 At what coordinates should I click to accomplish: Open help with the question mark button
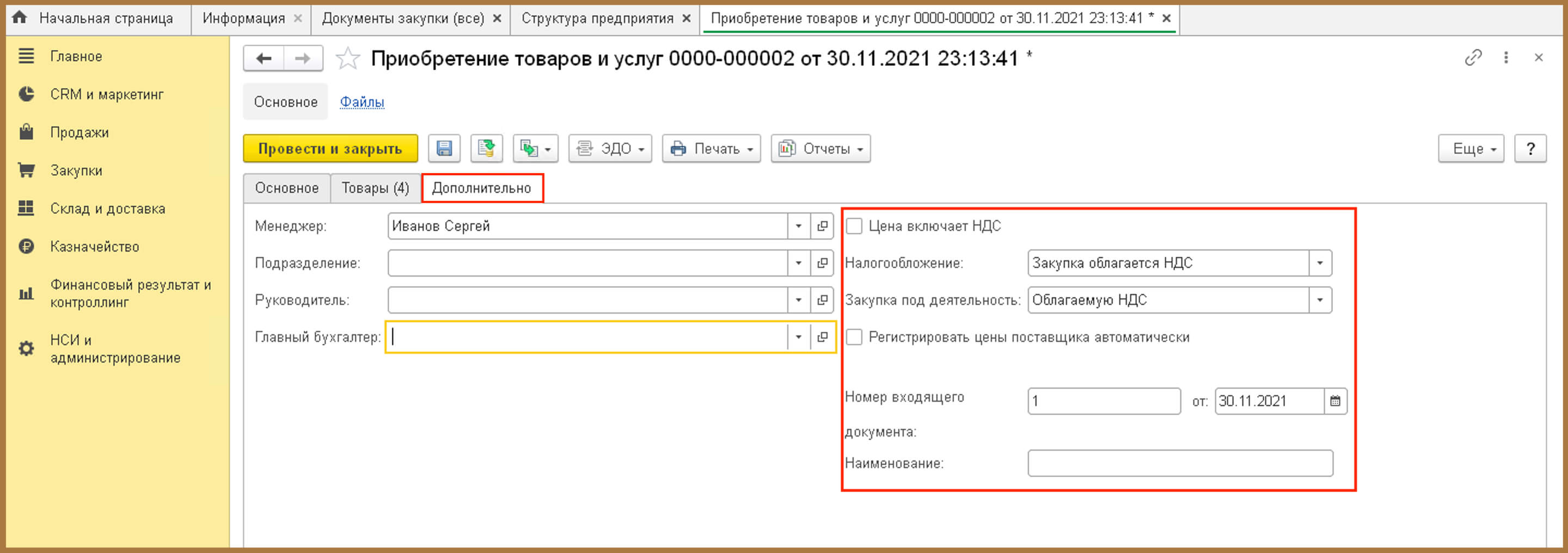(1530, 149)
